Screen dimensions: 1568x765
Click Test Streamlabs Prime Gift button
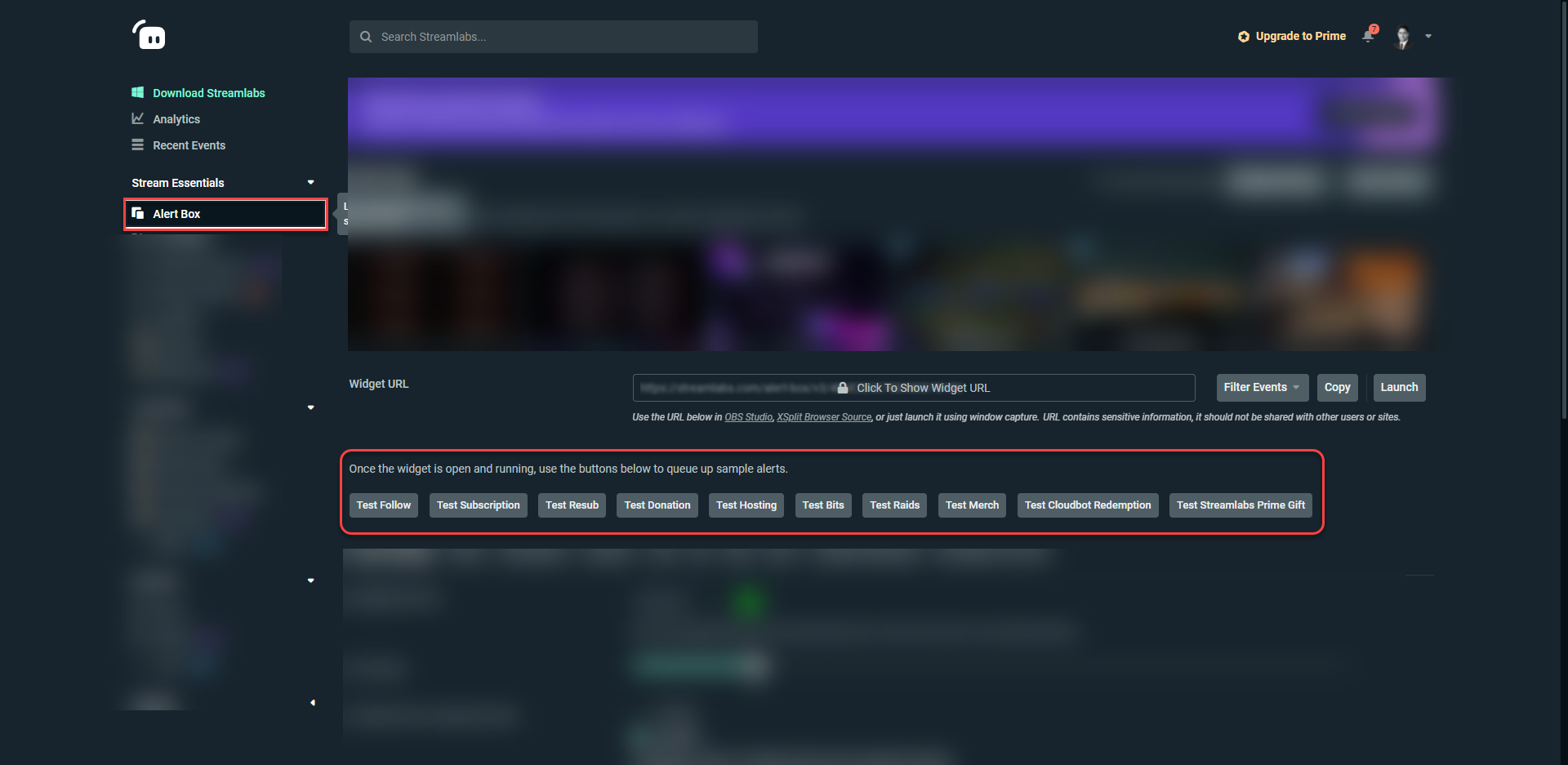tap(1241, 505)
